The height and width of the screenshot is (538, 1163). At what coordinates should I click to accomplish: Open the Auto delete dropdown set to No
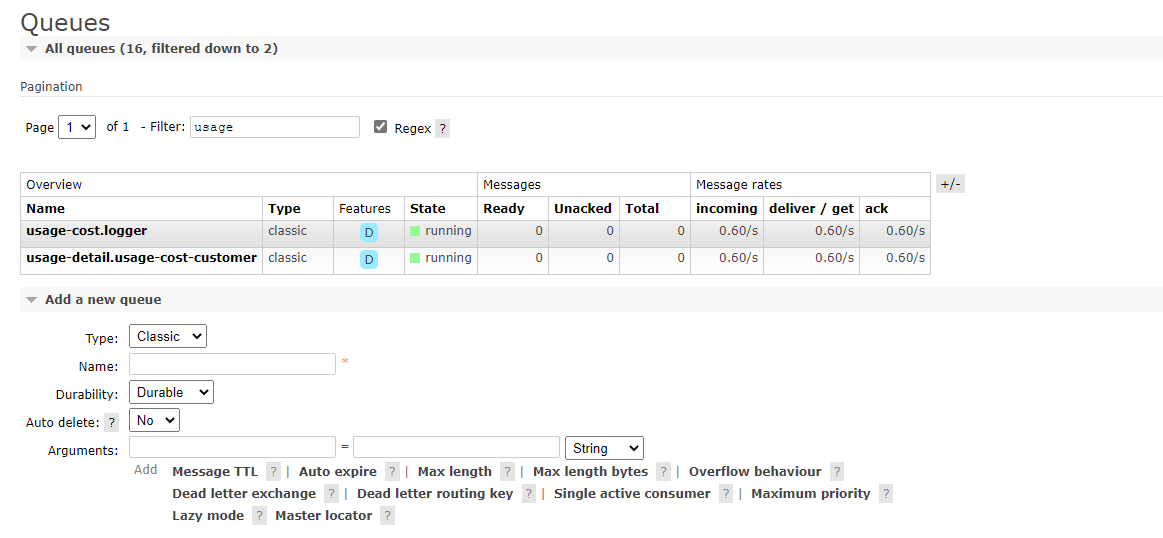point(154,420)
